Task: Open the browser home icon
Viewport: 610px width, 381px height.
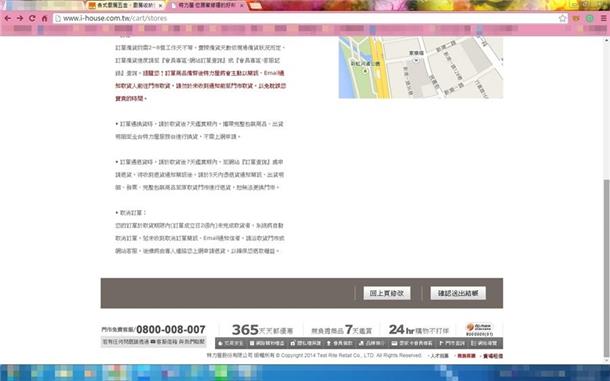Action: (x=44, y=18)
